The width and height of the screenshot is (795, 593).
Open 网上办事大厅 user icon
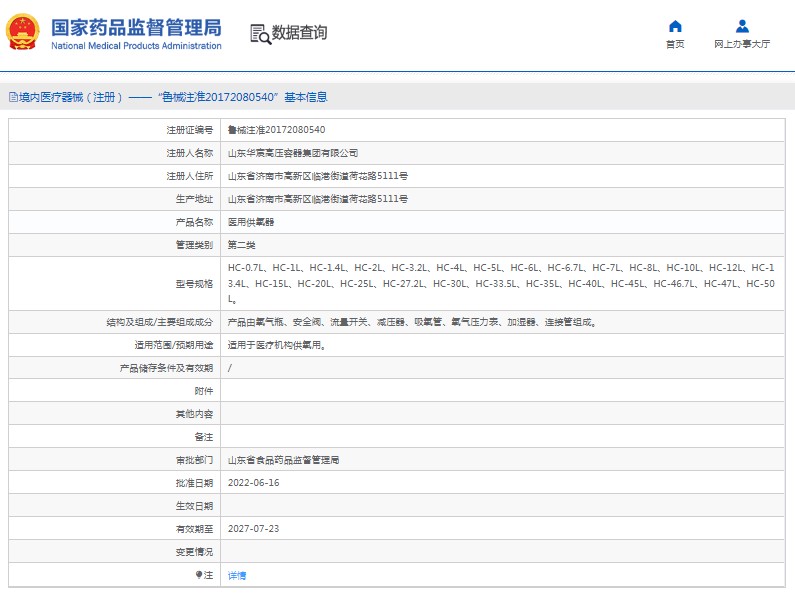(742, 26)
